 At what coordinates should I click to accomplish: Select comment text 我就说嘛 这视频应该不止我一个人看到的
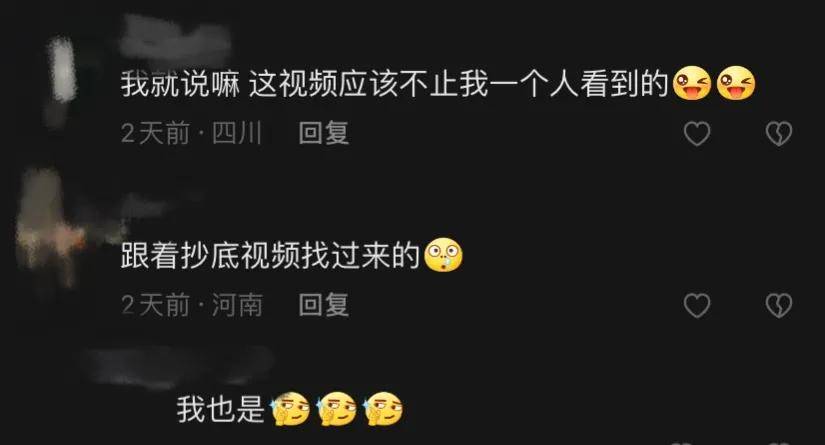[395, 84]
